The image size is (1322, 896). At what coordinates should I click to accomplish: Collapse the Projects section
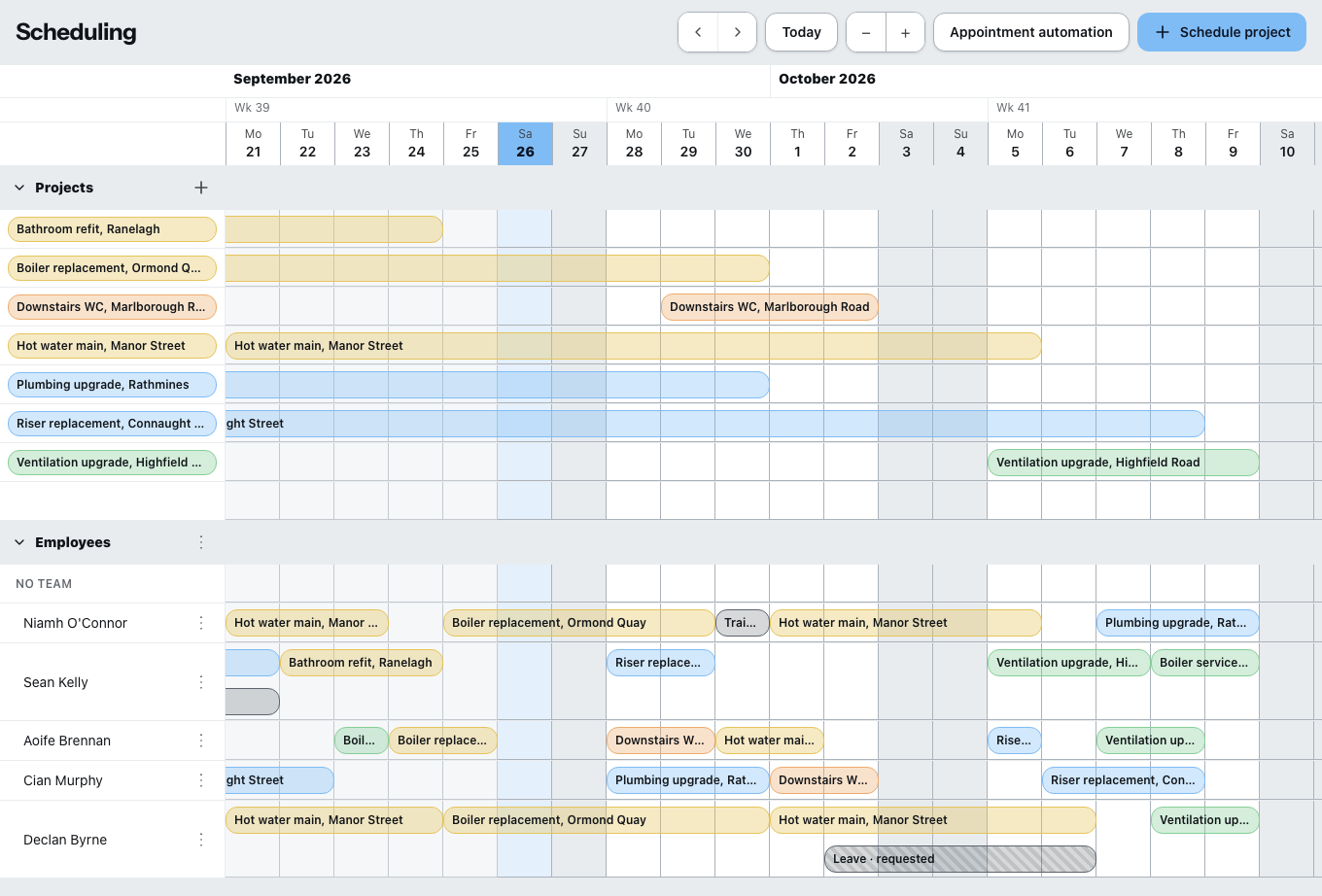(19, 188)
